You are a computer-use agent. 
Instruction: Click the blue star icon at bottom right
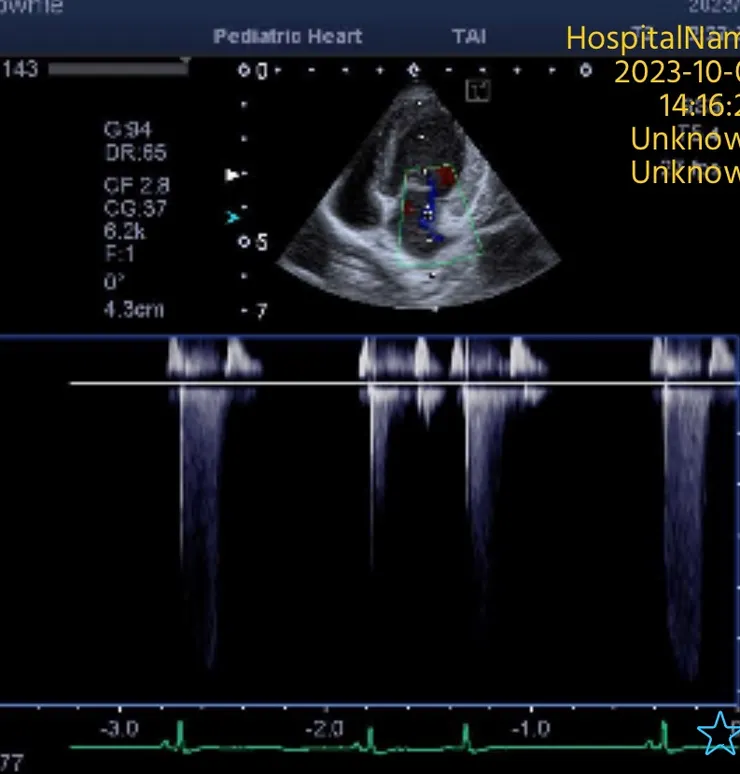719,733
